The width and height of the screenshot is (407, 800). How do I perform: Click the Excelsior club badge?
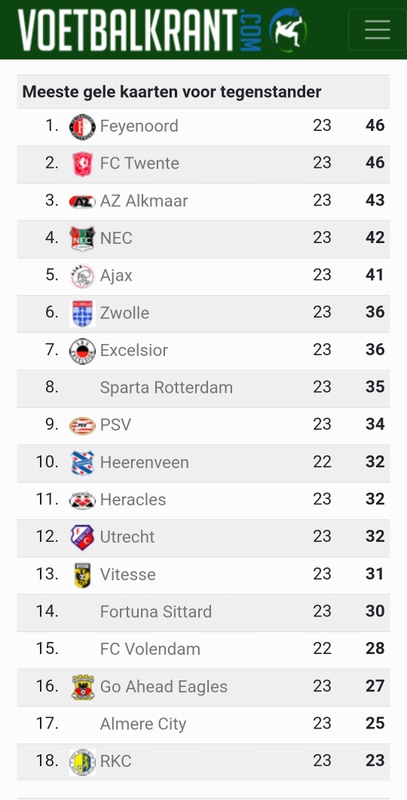pos(82,351)
